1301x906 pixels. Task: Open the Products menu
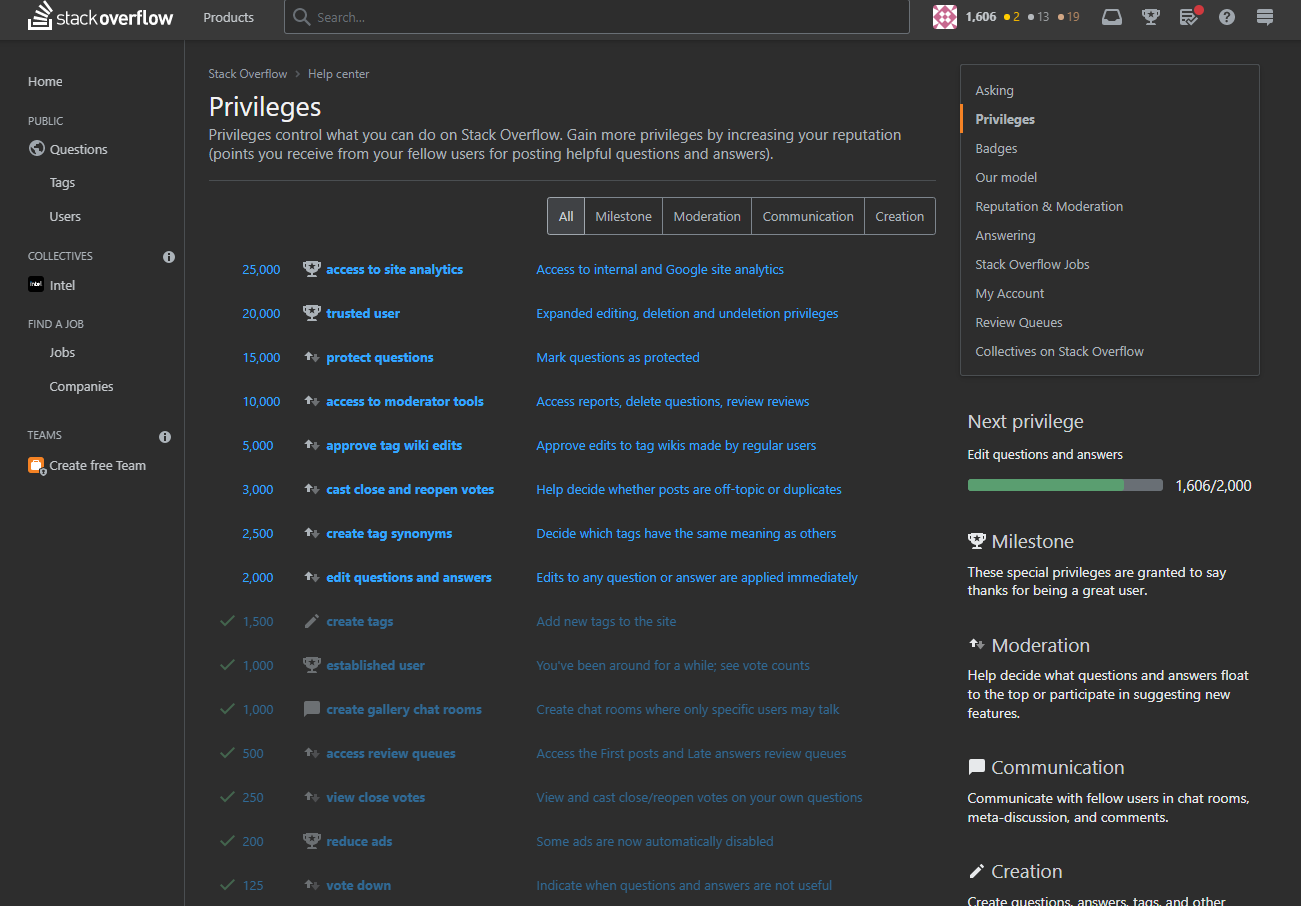pos(229,17)
